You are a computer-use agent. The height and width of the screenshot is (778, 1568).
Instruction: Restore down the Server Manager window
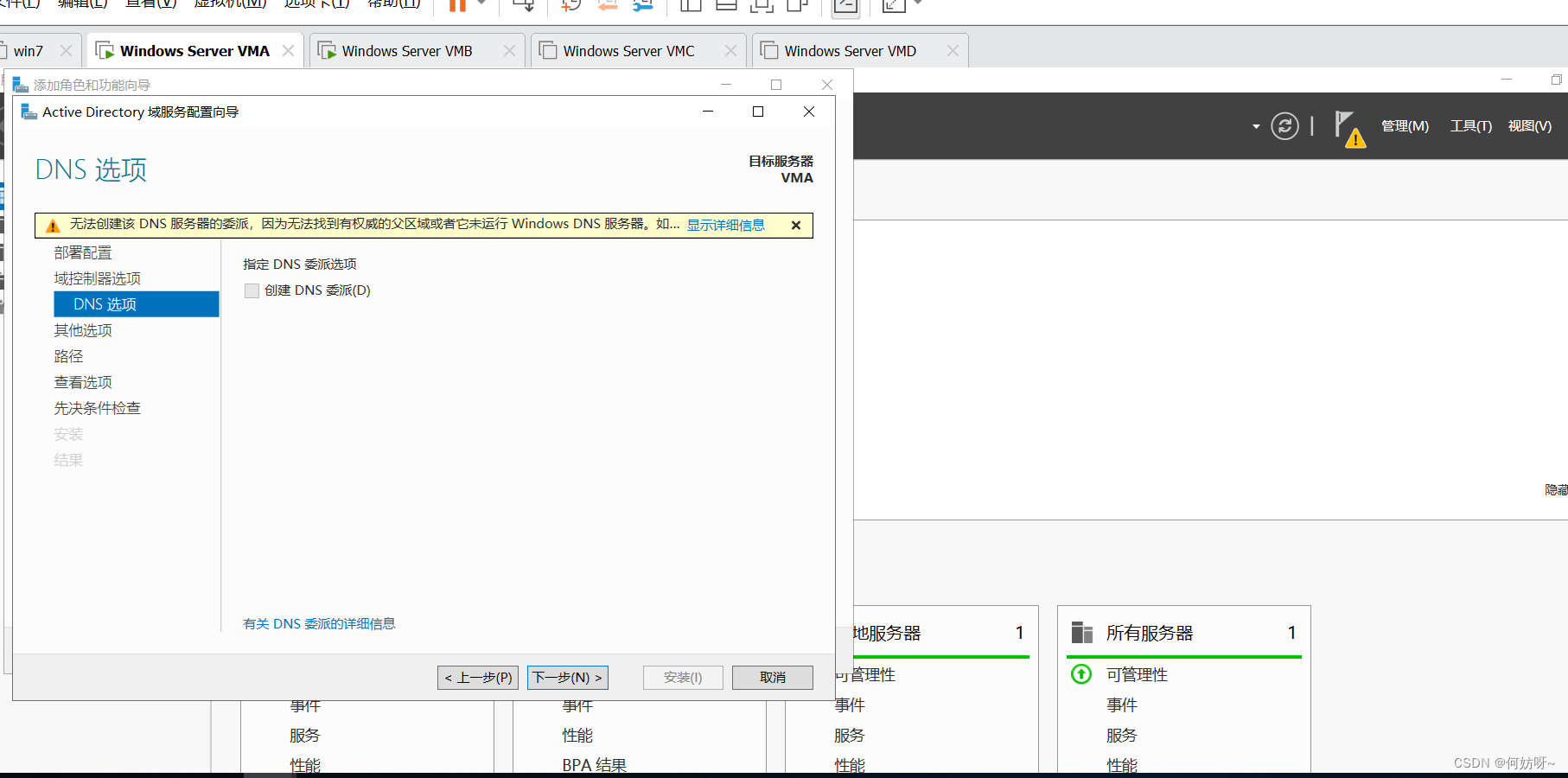click(x=1556, y=80)
